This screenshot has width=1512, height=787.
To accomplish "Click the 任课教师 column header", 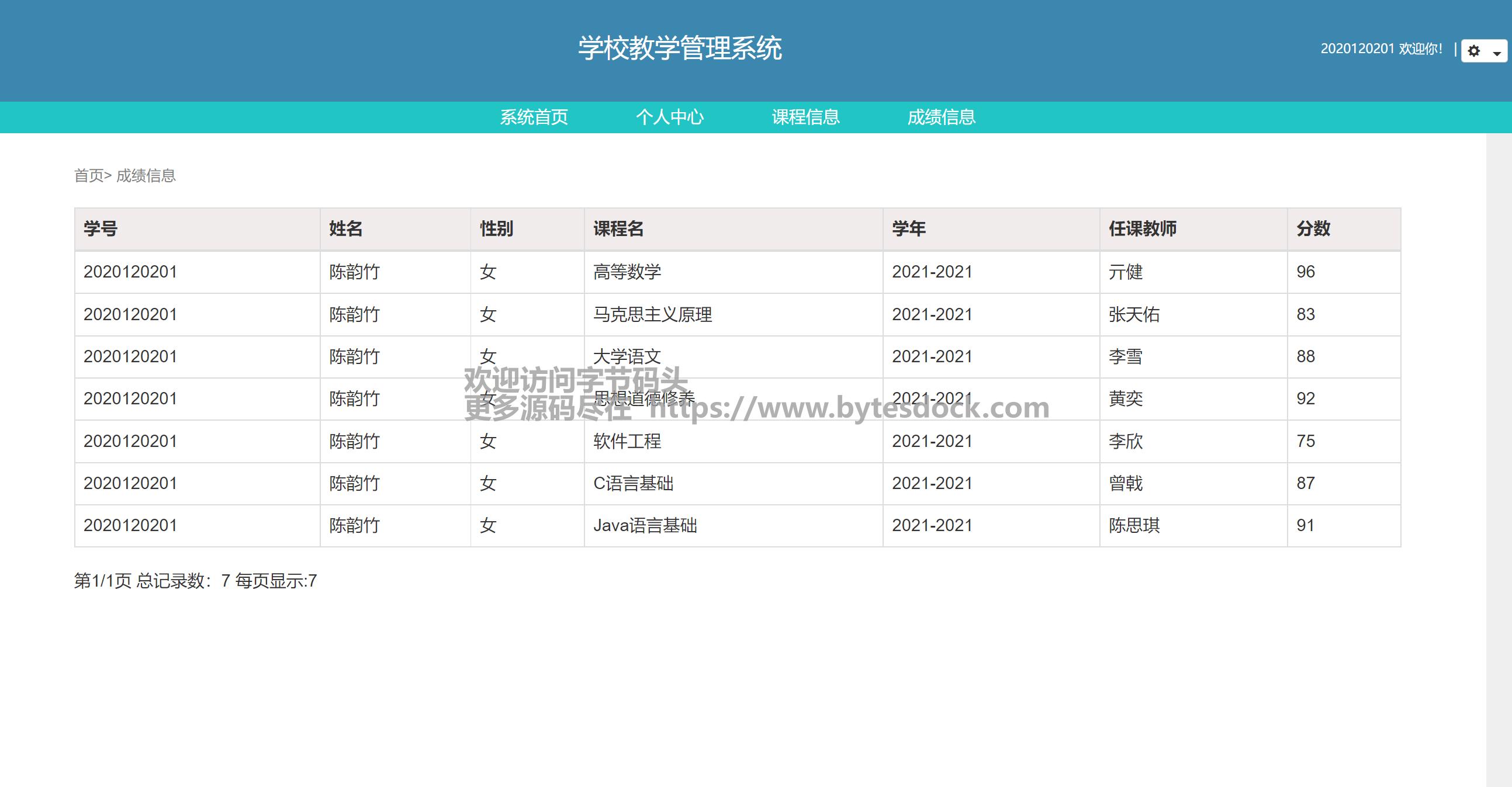I will [1142, 229].
